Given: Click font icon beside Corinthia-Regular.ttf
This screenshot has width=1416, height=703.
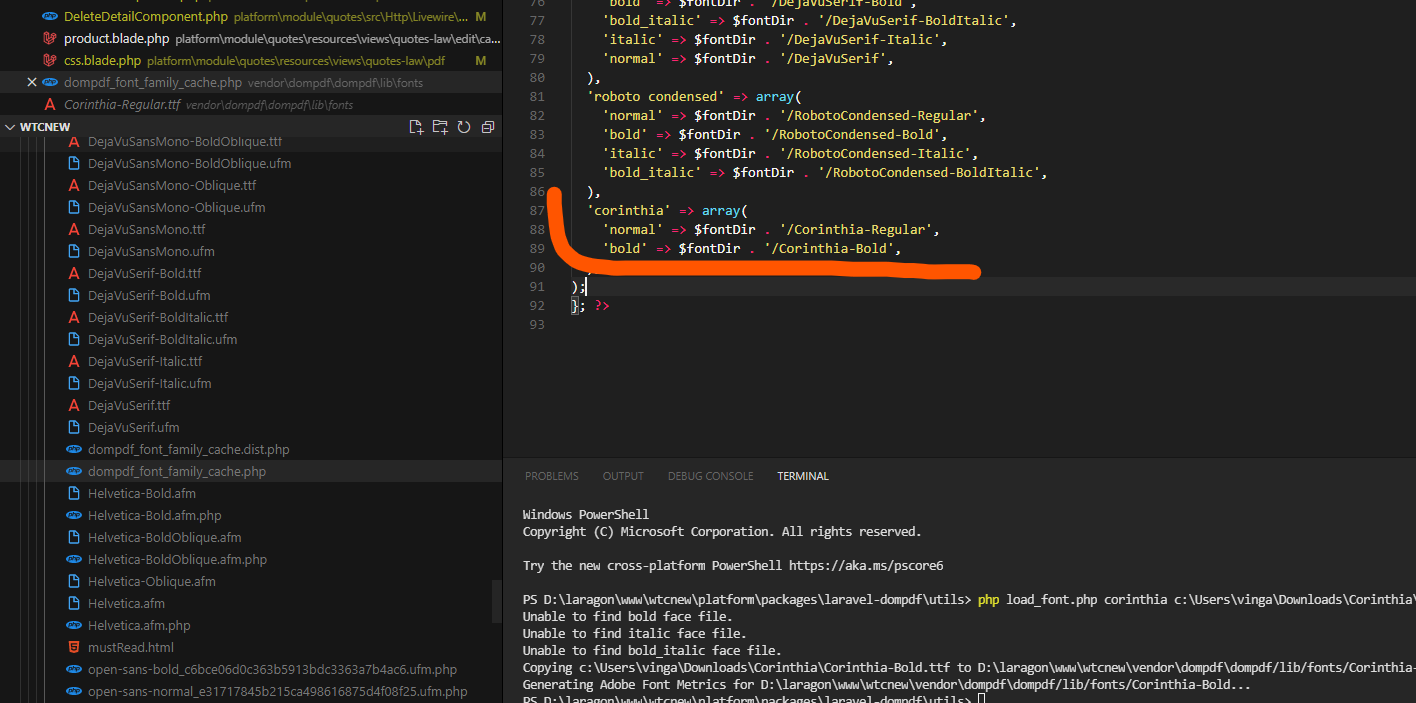Looking at the screenshot, I should click(x=49, y=105).
